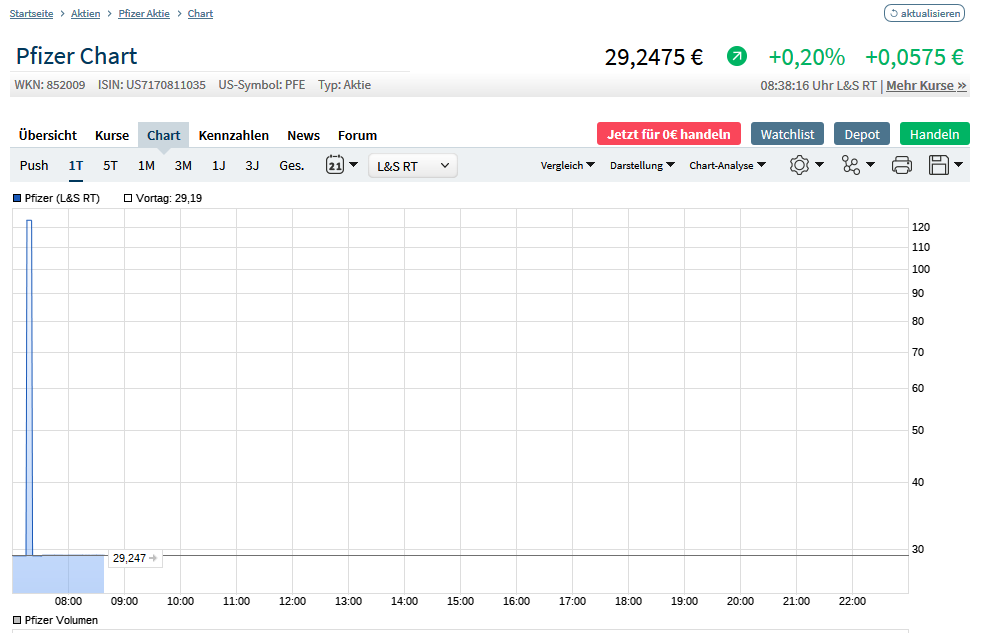Switch to the Übersicht tab
This screenshot has height=633, width=987.
click(x=48, y=135)
